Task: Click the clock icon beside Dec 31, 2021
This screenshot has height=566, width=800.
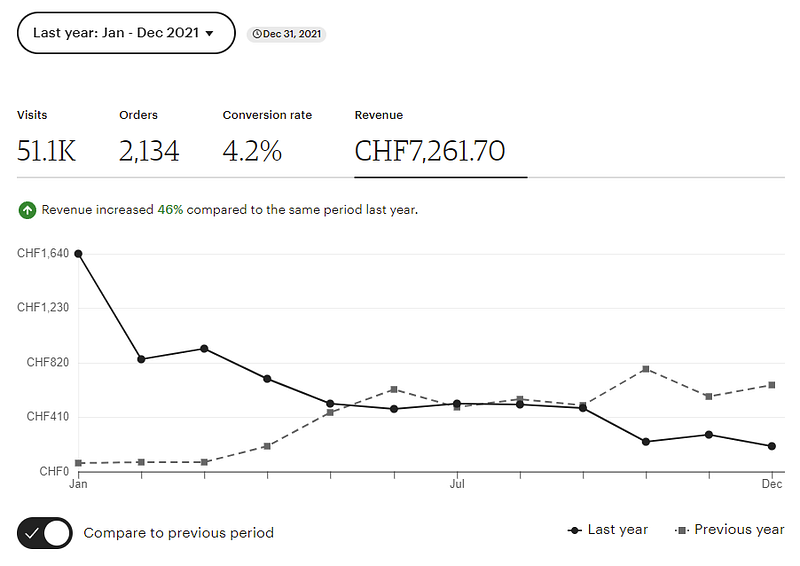Action: (257, 34)
